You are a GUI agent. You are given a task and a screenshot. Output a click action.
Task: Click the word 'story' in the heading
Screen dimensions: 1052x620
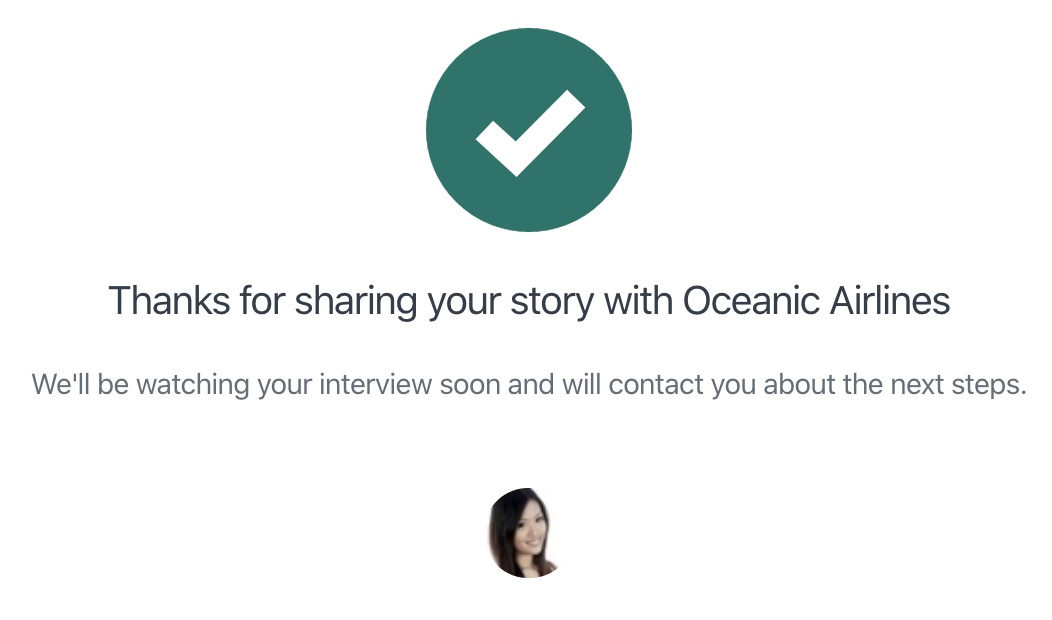[x=552, y=303]
